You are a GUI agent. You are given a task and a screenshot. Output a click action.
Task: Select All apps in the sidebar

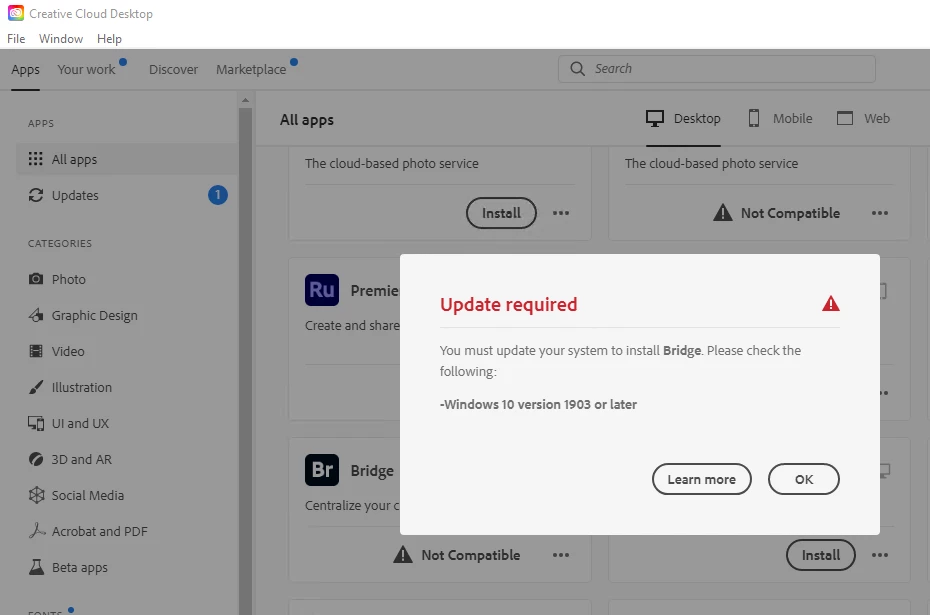[127, 159]
